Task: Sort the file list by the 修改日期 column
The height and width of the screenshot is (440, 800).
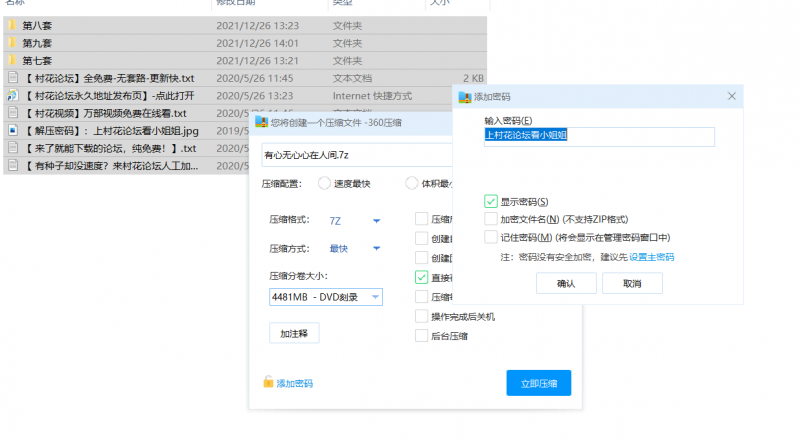Action: 240,4
